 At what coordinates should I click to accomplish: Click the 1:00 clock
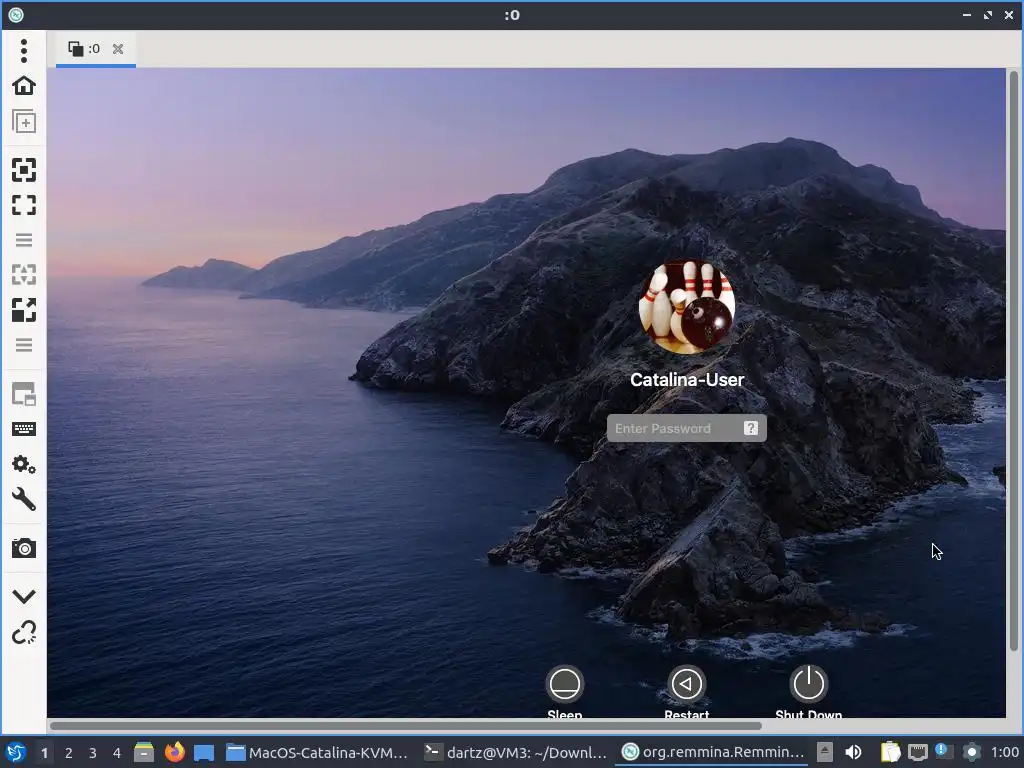click(x=1005, y=753)
